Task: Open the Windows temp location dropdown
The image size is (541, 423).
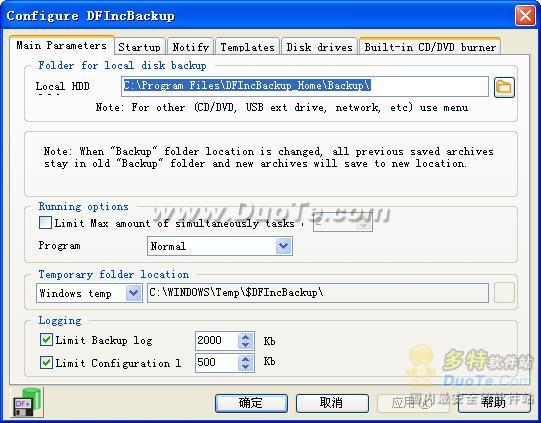Action: click(134, 293)
